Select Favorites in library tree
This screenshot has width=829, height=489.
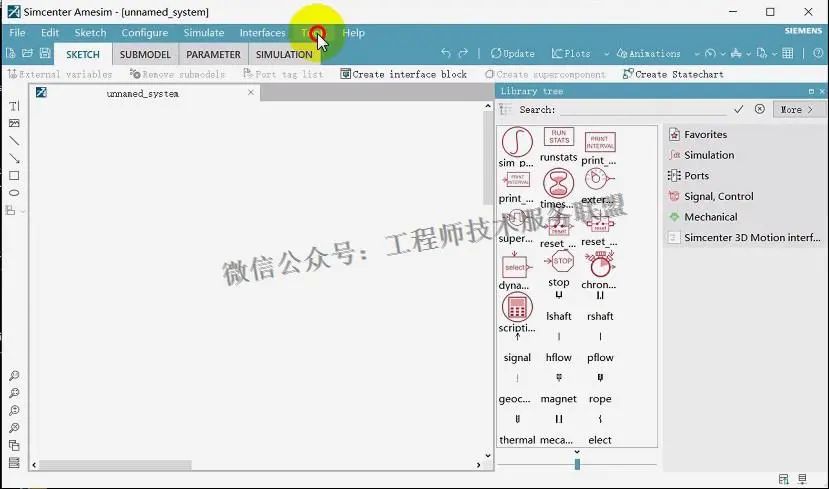(x=705, y=134)
